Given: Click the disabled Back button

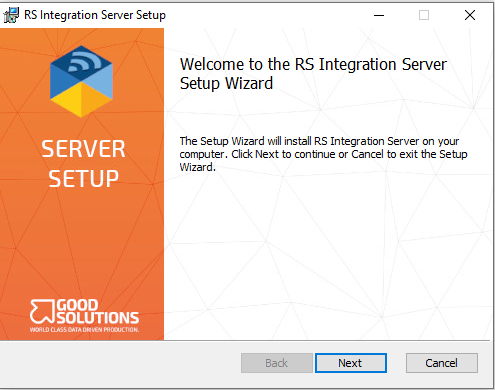Looking at the screenshot, I should click(277, 363).
